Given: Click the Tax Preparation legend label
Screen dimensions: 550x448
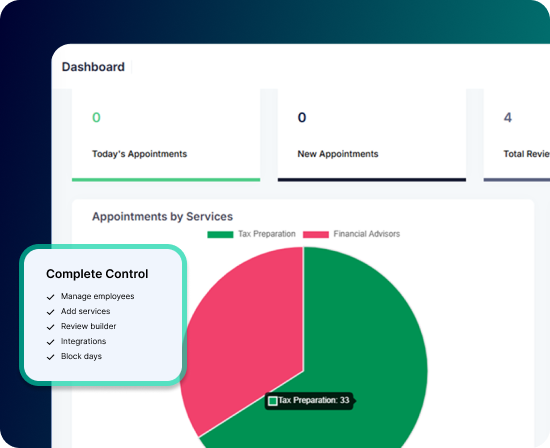Looking at the screenshot, I should (267, 234).
